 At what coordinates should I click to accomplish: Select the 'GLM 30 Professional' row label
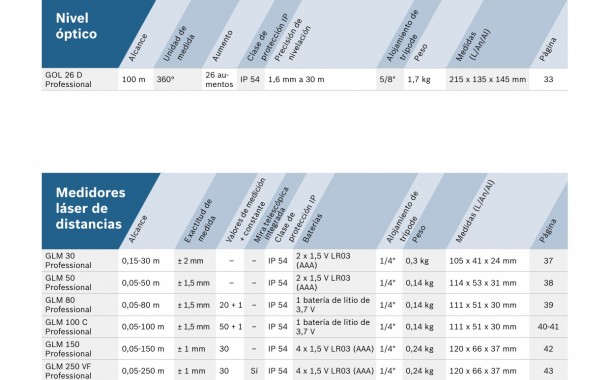point(68,261)
